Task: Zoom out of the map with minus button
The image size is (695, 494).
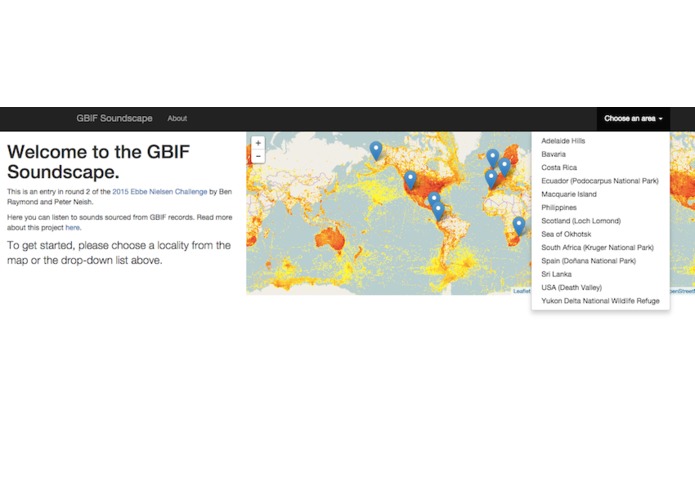Action: 258,156
